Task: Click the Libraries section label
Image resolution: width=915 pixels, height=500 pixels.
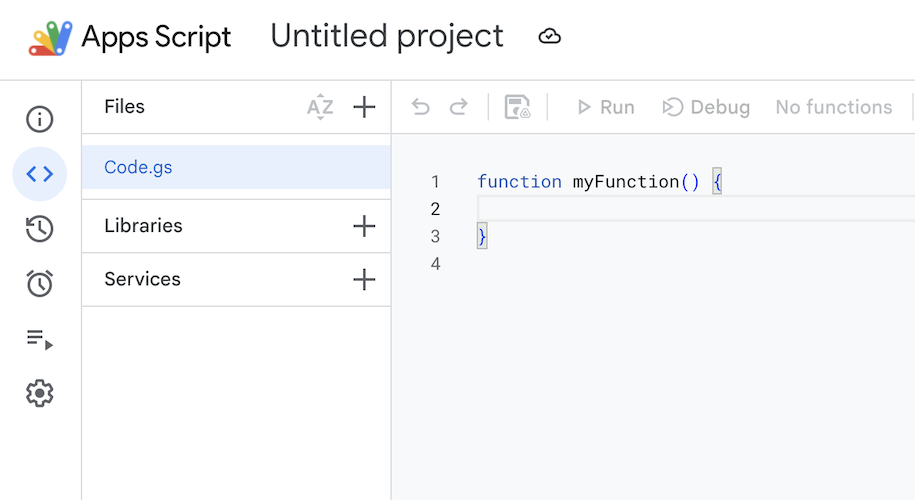Action: click(x=144, y=226)
